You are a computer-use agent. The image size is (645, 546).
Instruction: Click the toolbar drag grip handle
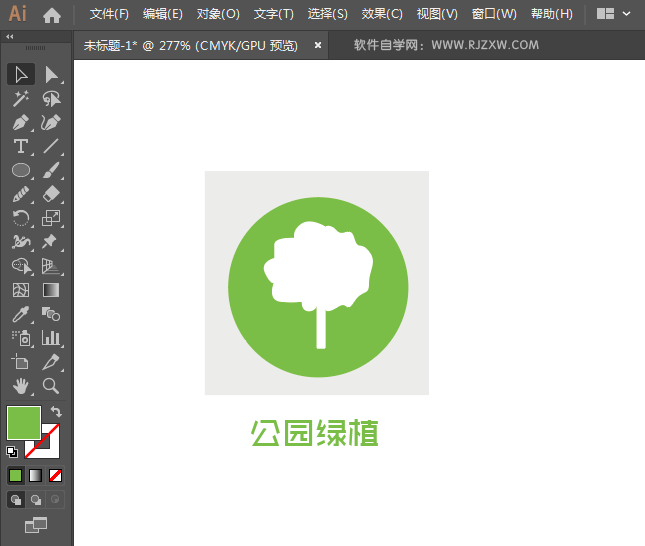(36, 48)
